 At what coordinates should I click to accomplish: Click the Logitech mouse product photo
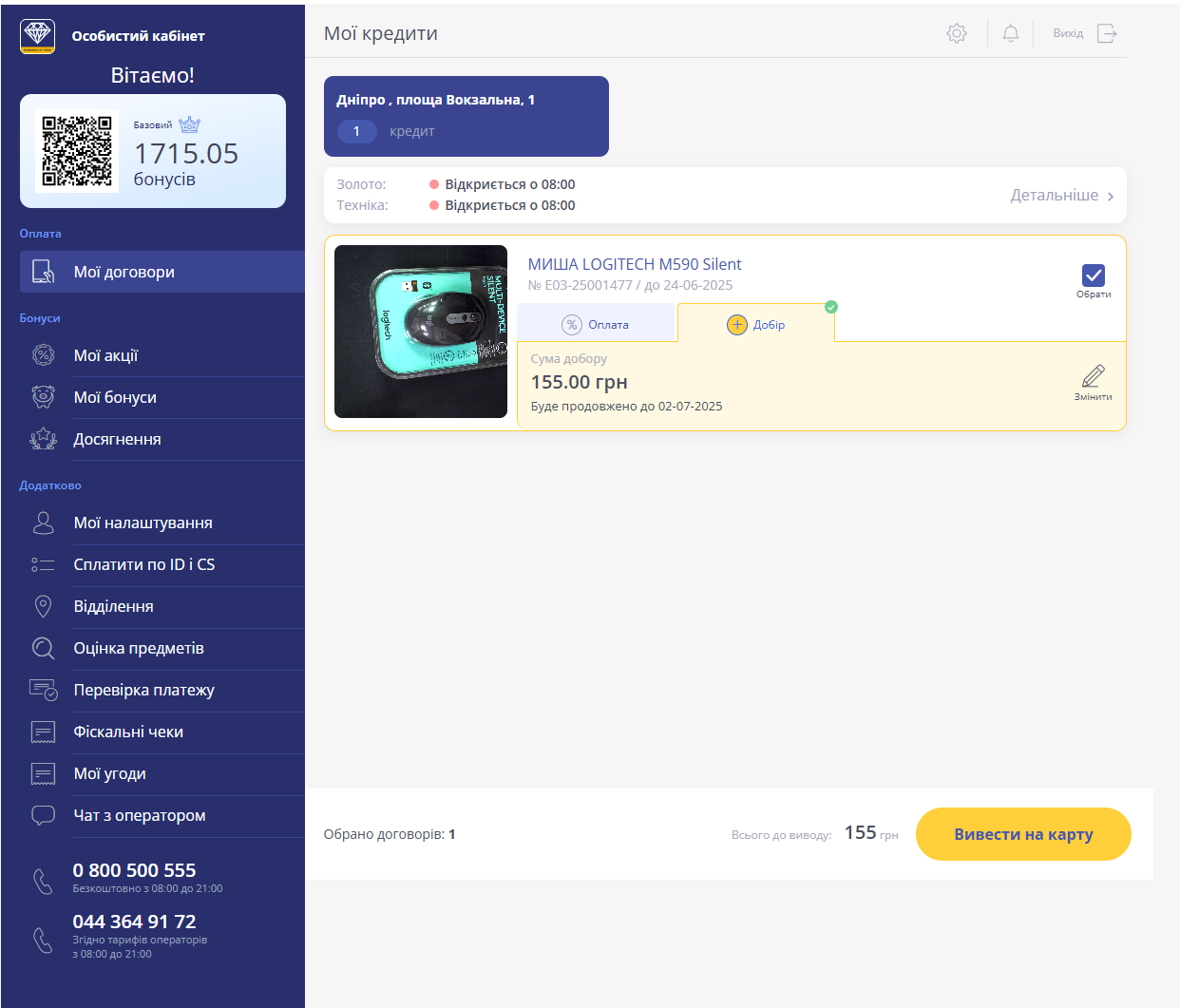click(x=421, y=332)
